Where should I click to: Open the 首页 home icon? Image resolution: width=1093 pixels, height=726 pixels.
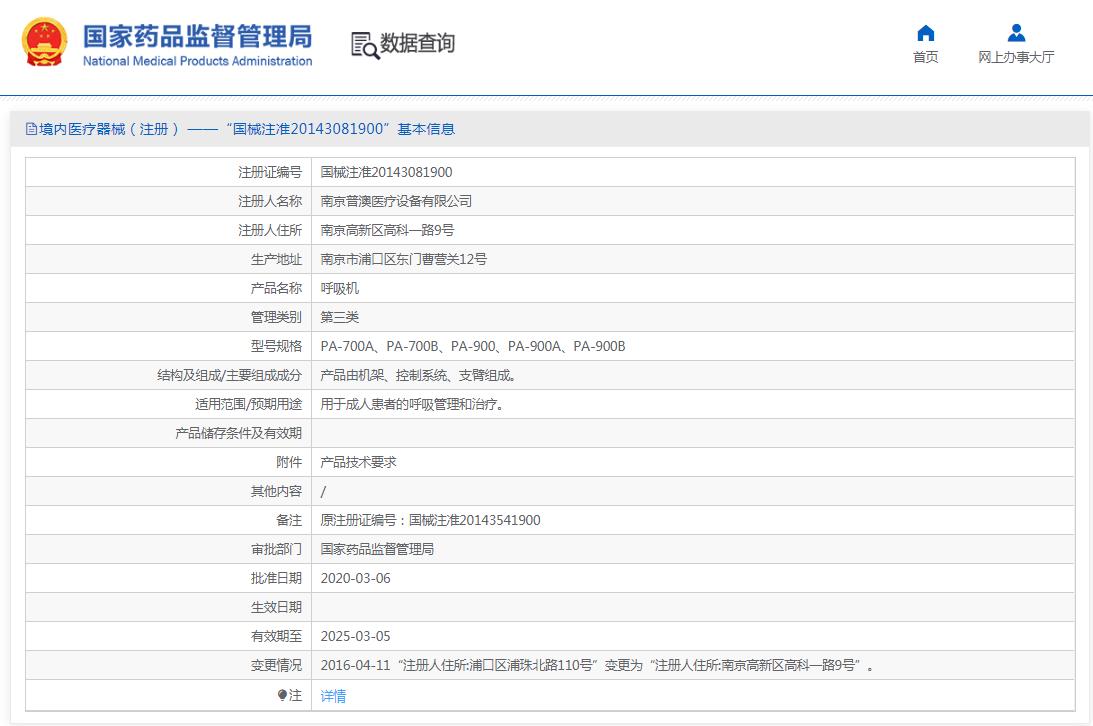point(926,33)
